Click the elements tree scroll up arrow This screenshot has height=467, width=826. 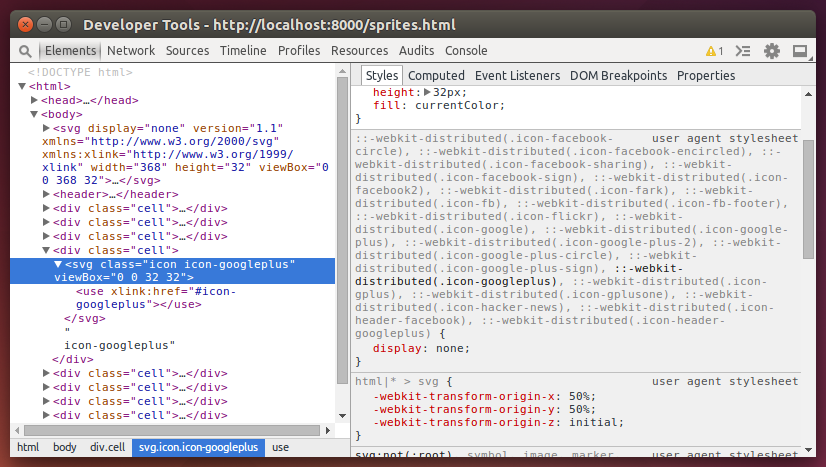click(x=342, y=71)
